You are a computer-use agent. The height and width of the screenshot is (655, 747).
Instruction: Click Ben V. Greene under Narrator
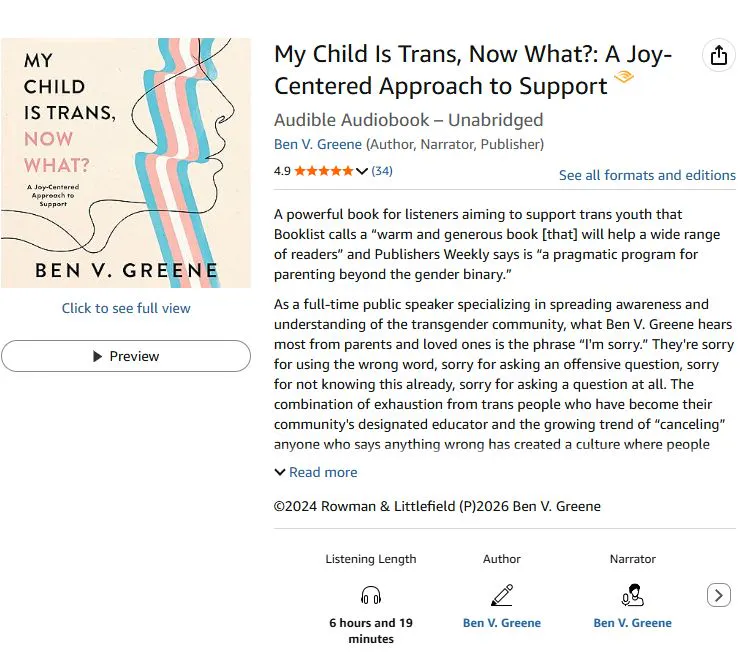(632, 623)
